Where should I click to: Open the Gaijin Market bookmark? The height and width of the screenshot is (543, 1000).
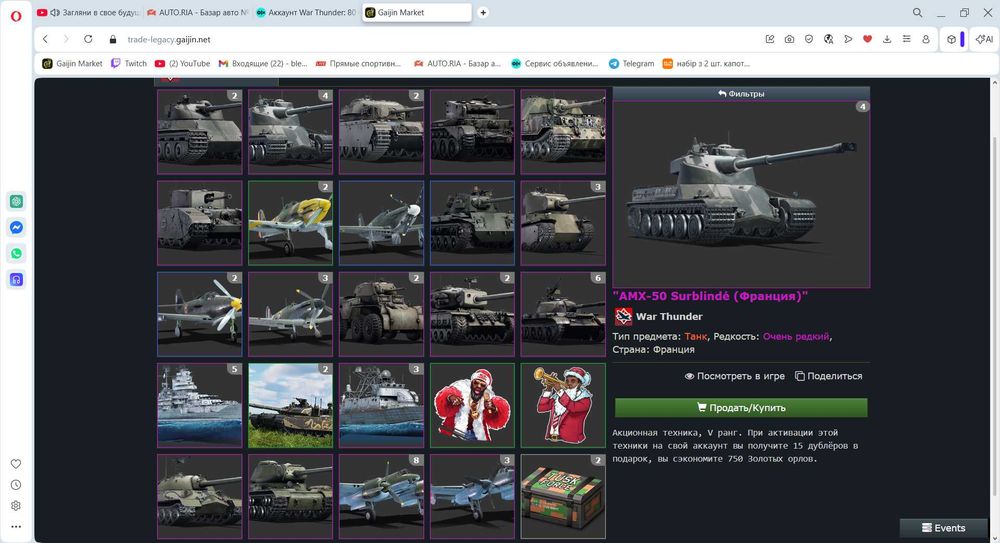click(x=72, y=63)
